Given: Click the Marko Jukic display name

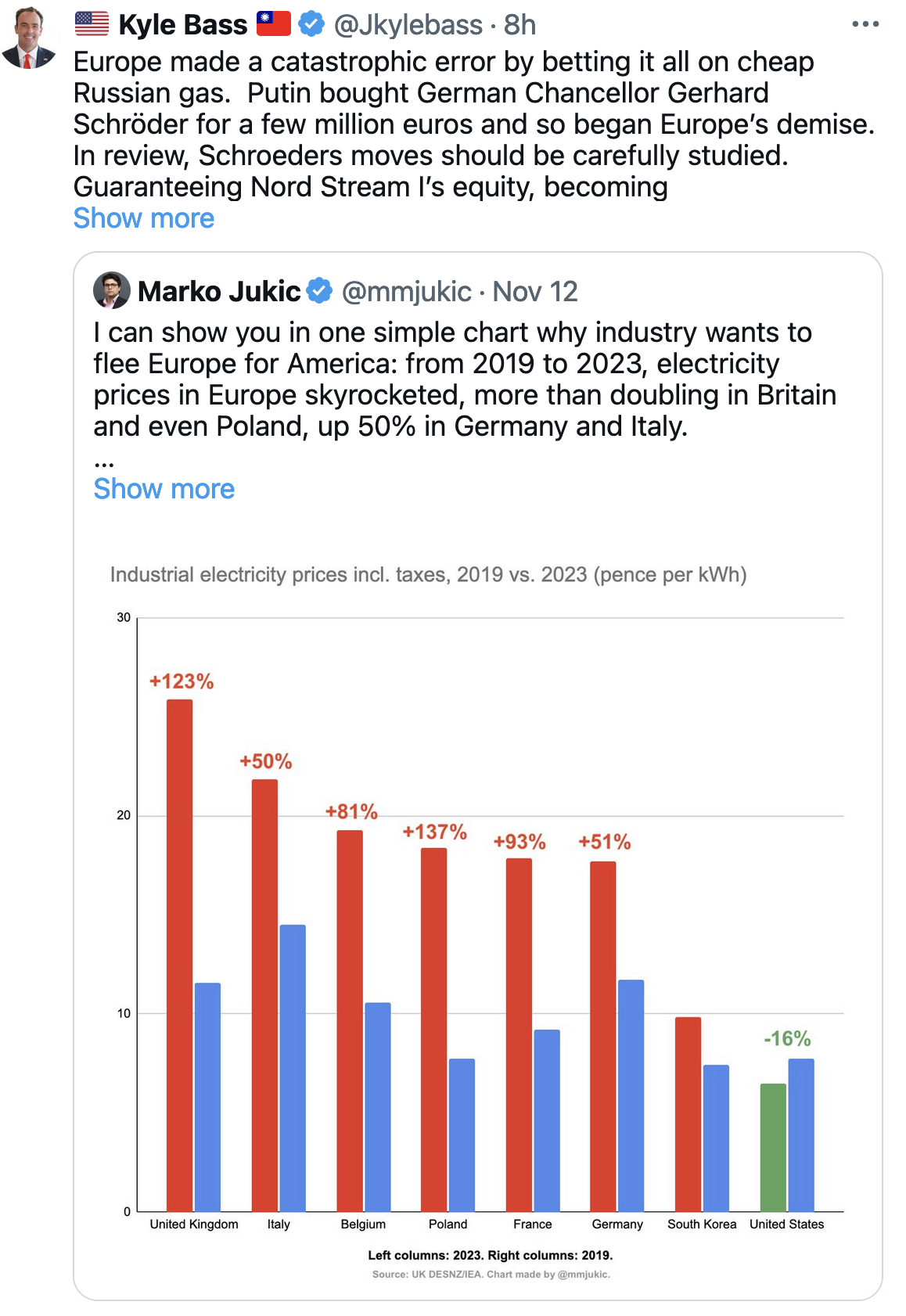Looking at the screenshot, I should (219, 292).
